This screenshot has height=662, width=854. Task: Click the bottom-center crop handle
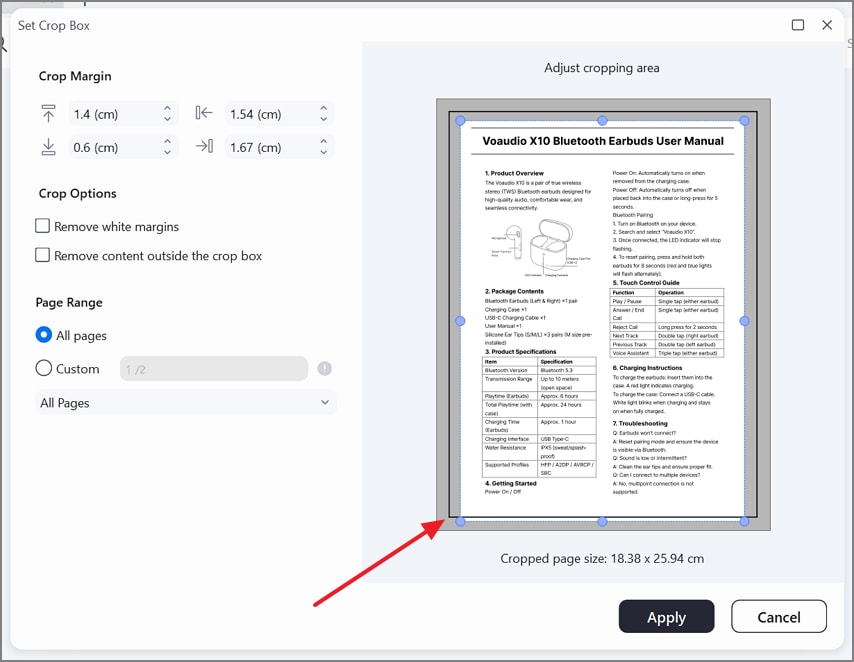(602, 521)
